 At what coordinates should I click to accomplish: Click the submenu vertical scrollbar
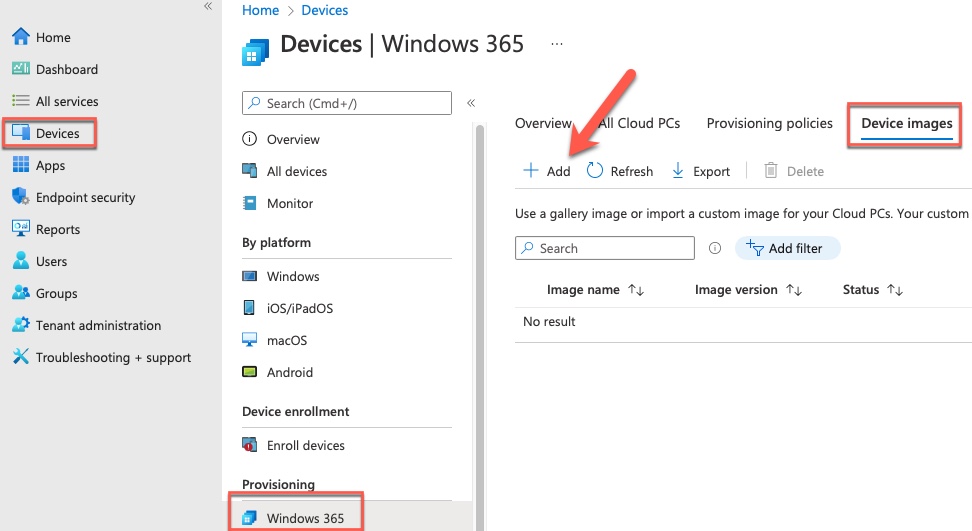point(479,327)
